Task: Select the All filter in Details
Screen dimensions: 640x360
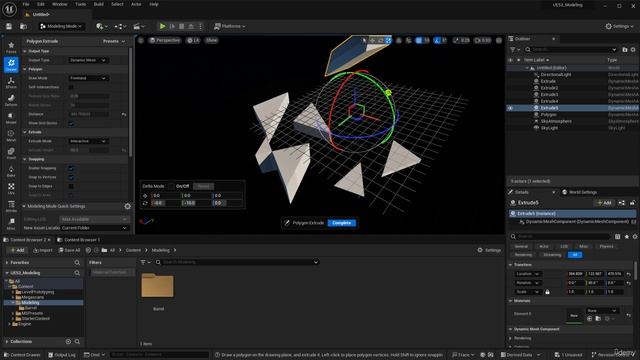Action: coord(575,255)
